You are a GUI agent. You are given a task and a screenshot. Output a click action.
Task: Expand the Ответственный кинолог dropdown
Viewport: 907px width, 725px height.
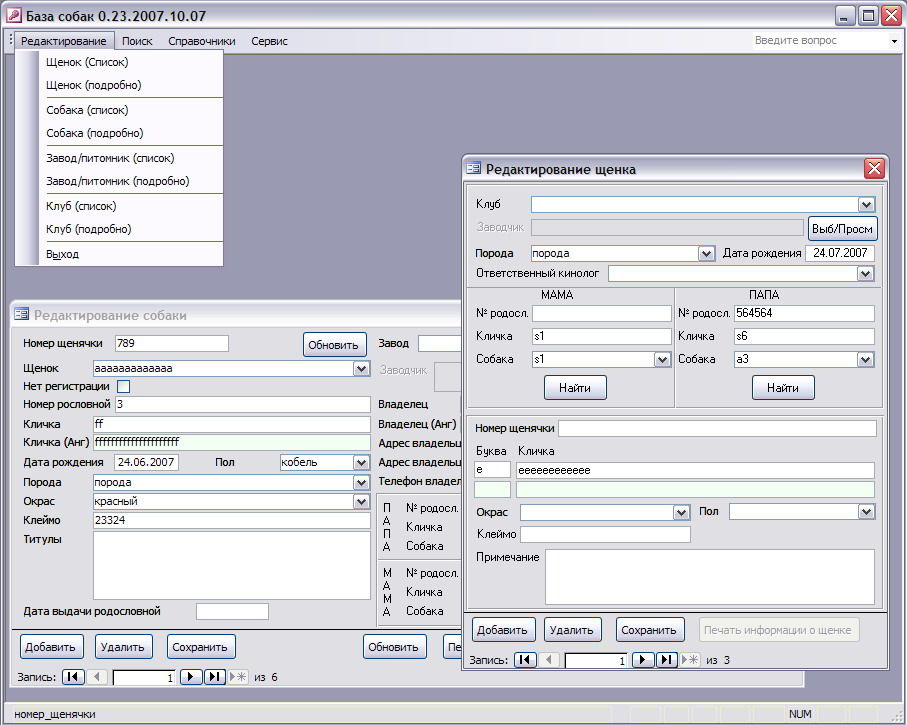(865, 273)
